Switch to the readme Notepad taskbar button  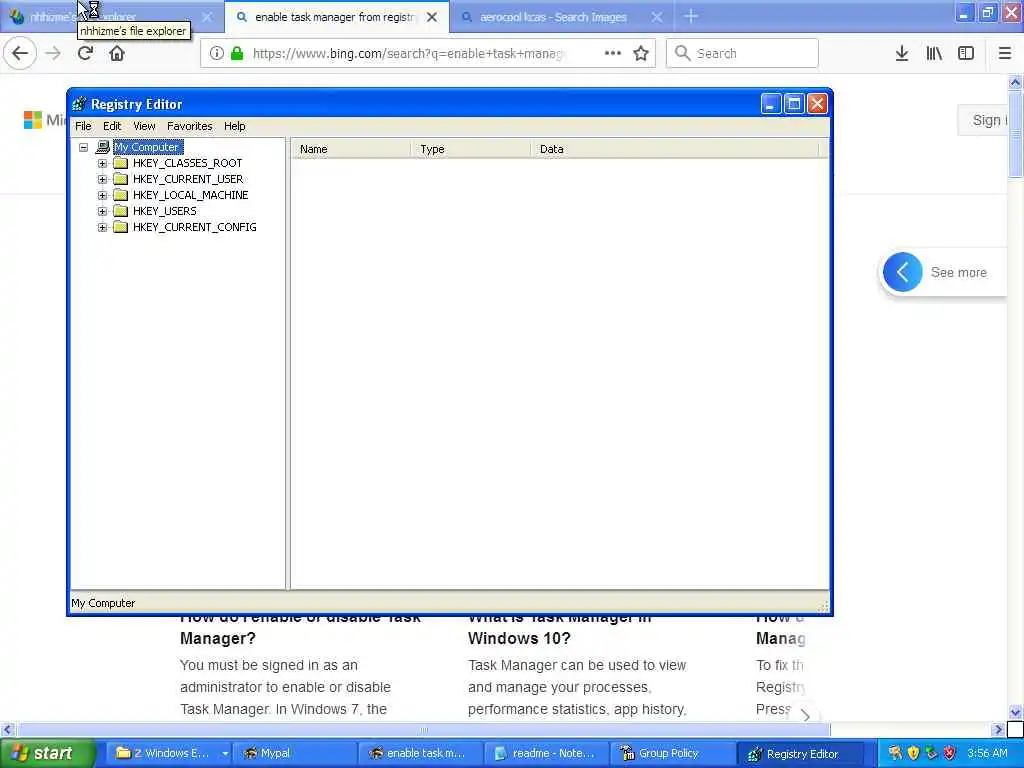(x=547, y=754)
